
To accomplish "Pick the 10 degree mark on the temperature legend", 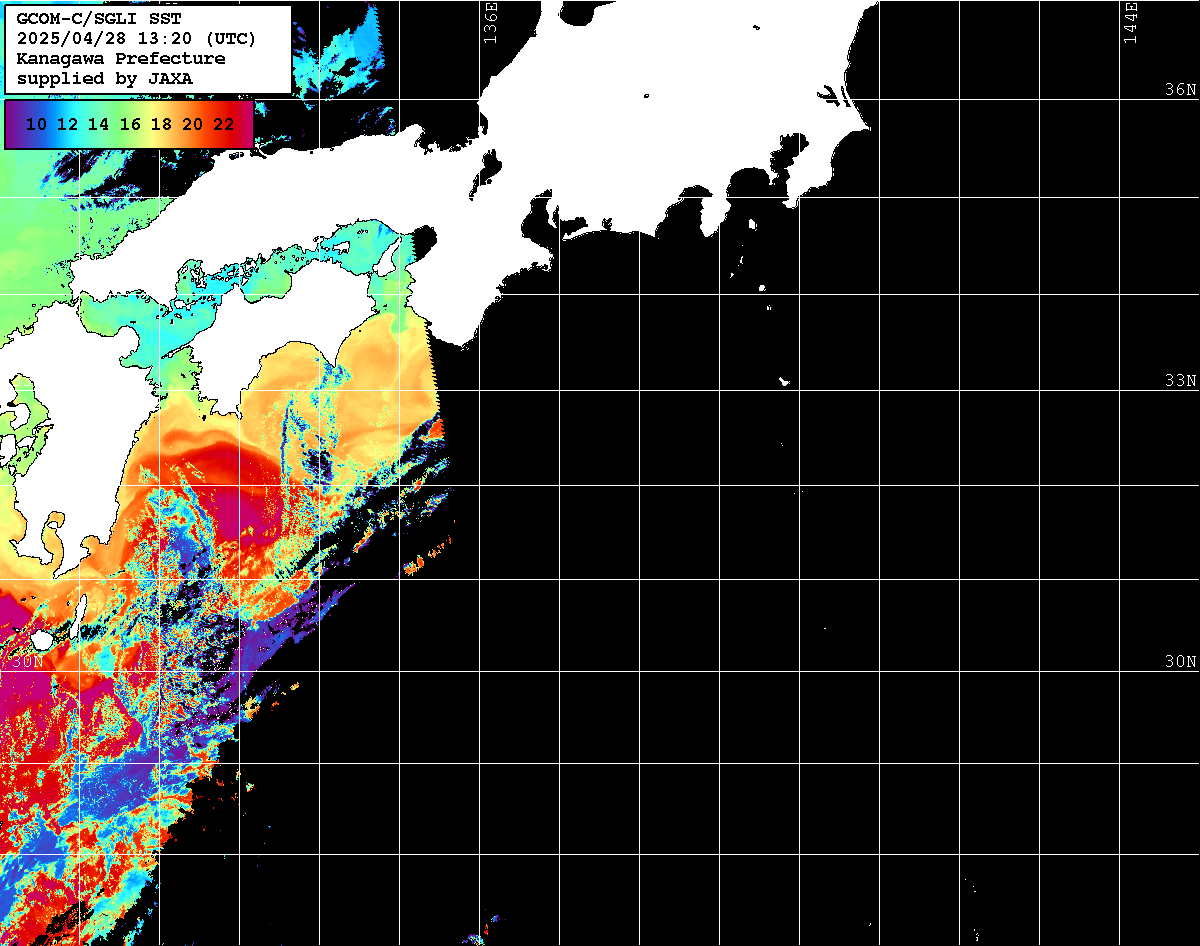I will (x=36, y=124).
